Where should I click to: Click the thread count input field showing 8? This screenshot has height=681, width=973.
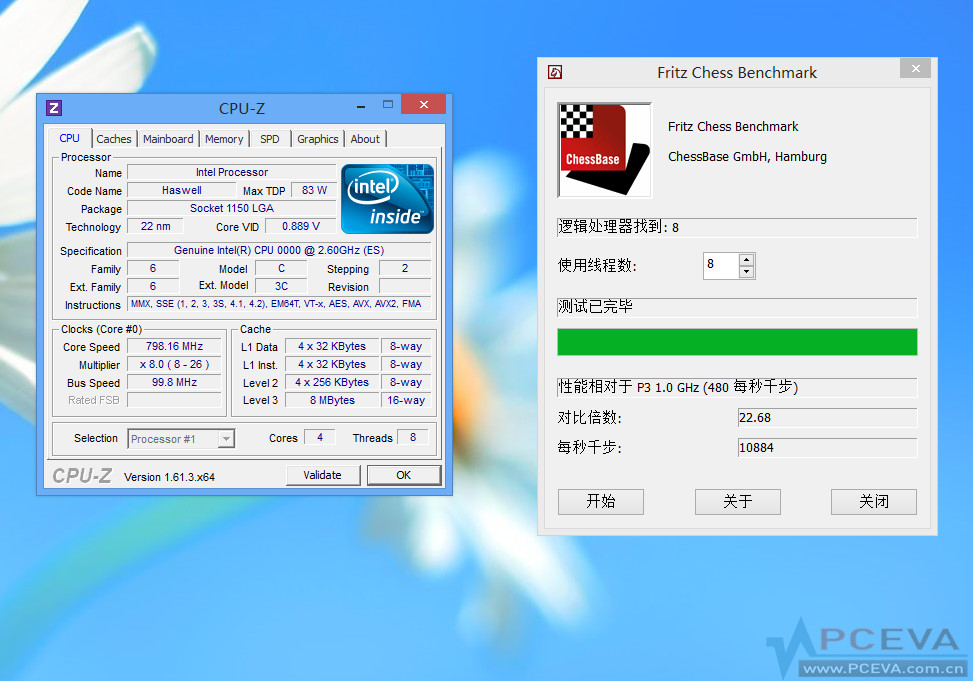click(721, 266)
